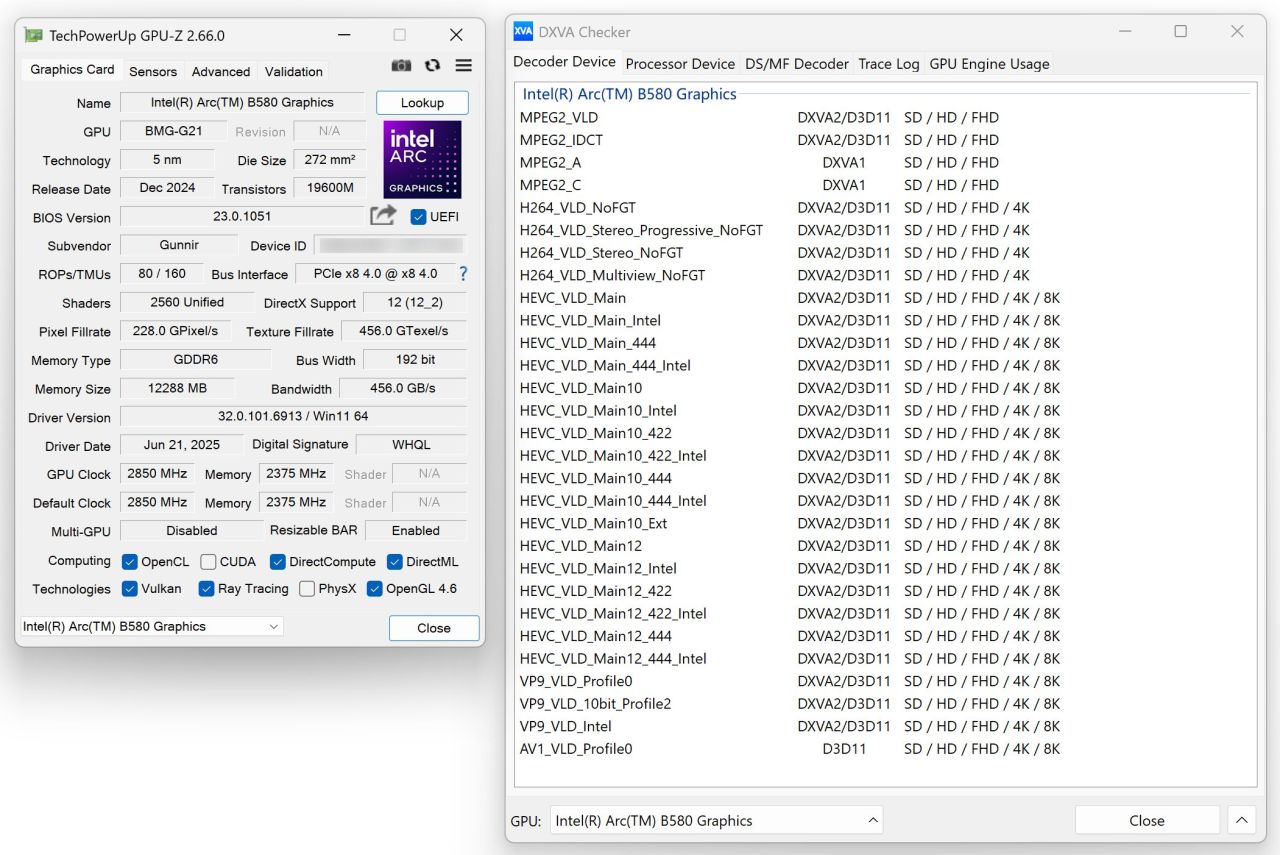Viewport: 1280px width, 855px height.
Task: Toggle the DirectML checkbox
Action: (395, 562)
